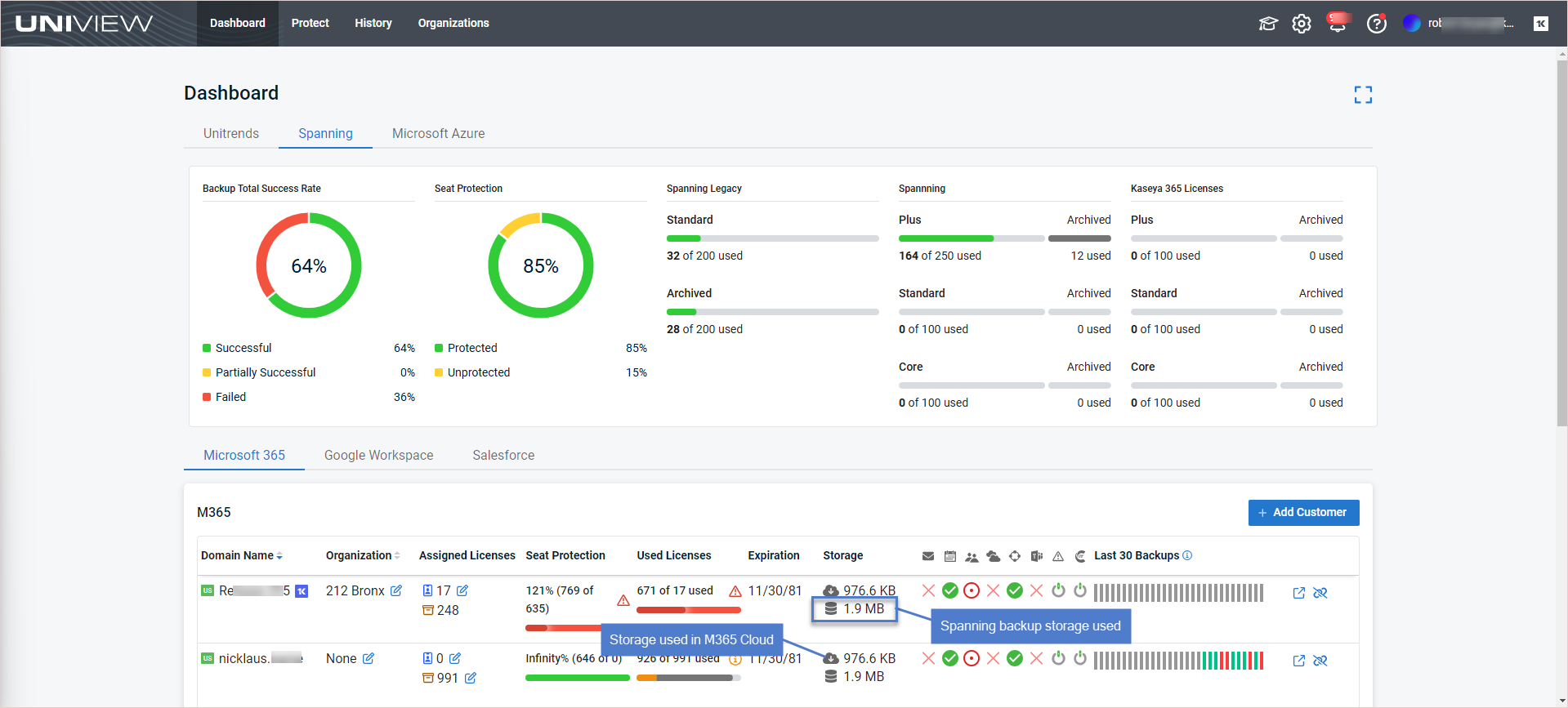Click the Add Customer button

[x=1303, y=512]
